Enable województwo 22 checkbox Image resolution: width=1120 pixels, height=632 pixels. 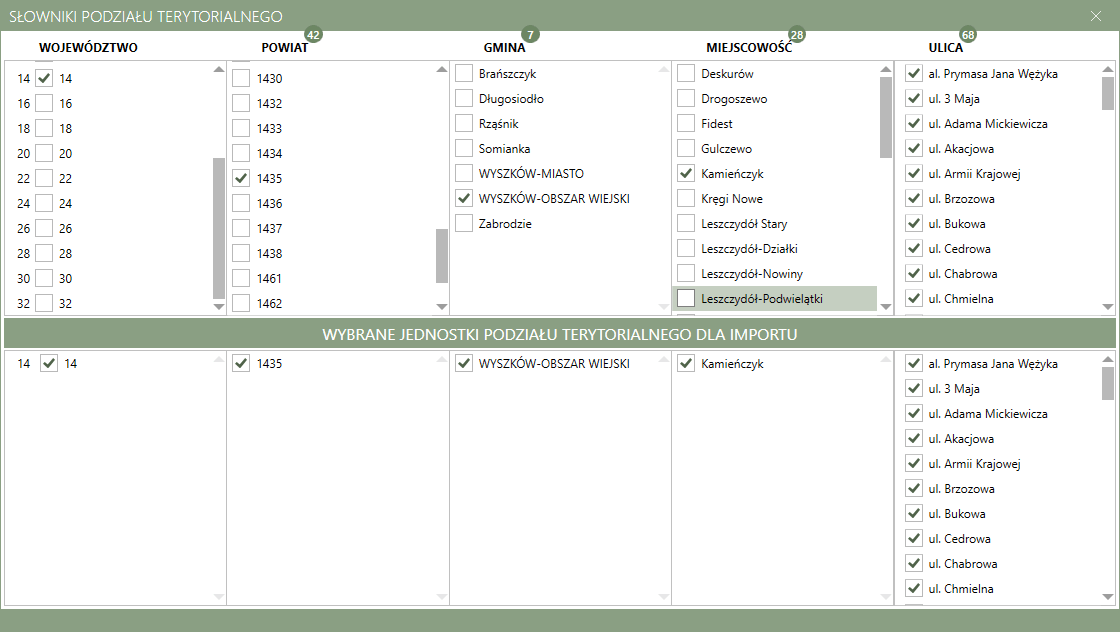(x=44, y=179)
